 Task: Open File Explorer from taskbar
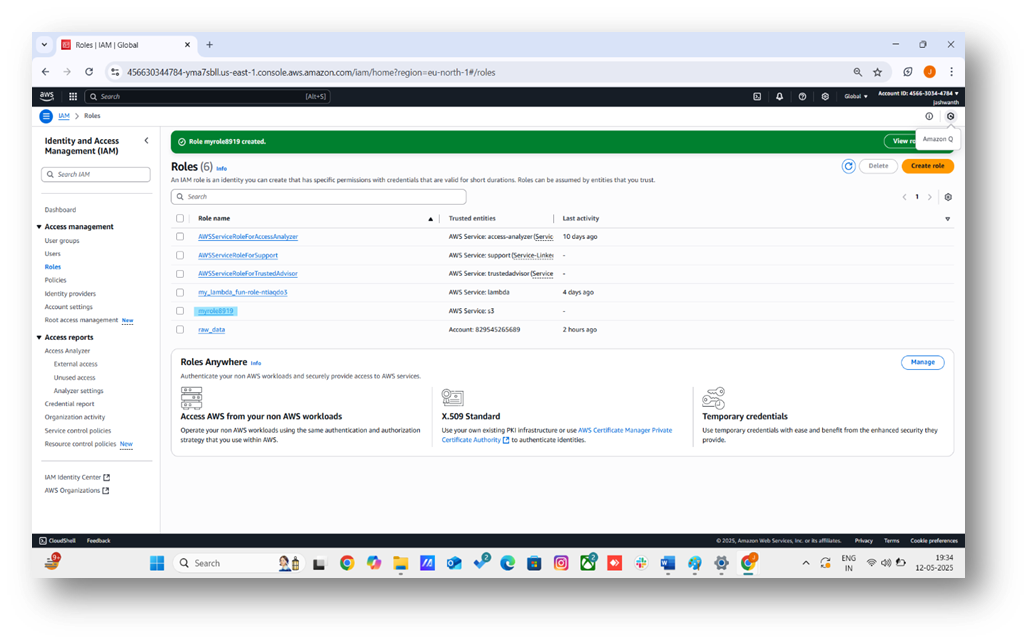[401, 564]
